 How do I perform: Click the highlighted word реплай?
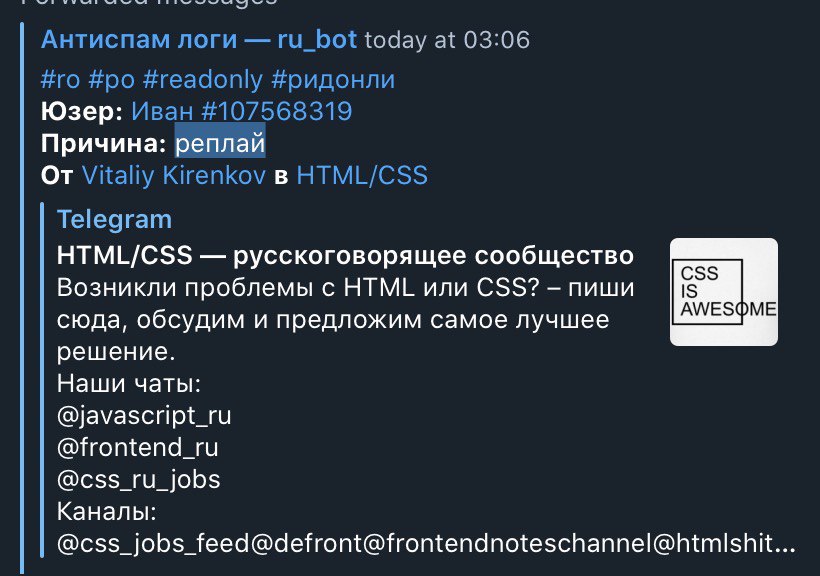pyautogui.click(x=220, y=143)
